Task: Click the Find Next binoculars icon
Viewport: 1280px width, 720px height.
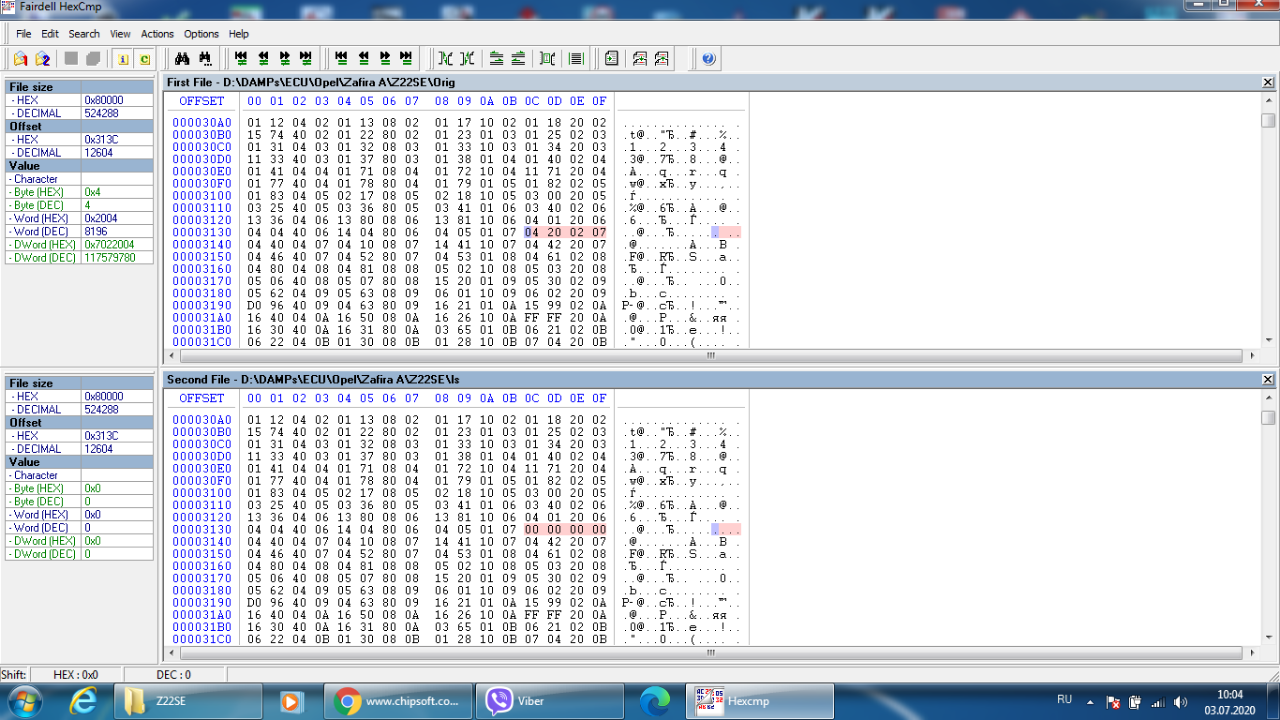Action: [205, 59]
